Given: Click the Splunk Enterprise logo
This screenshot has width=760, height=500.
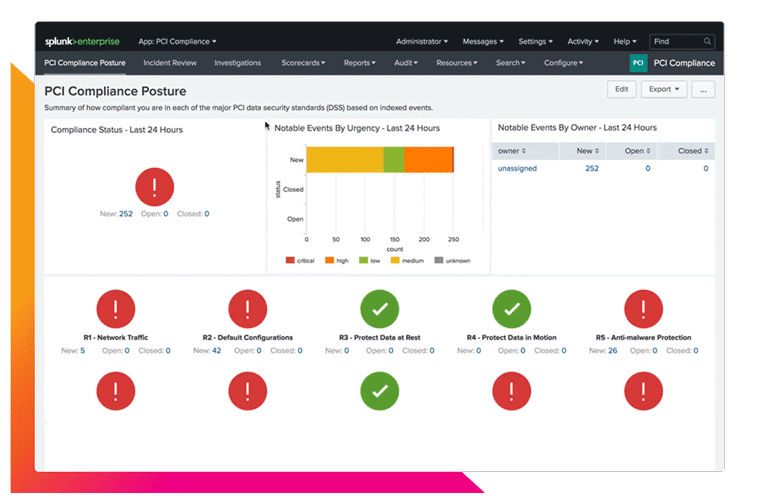Looking at the screenshot, I should coord(82,41).
